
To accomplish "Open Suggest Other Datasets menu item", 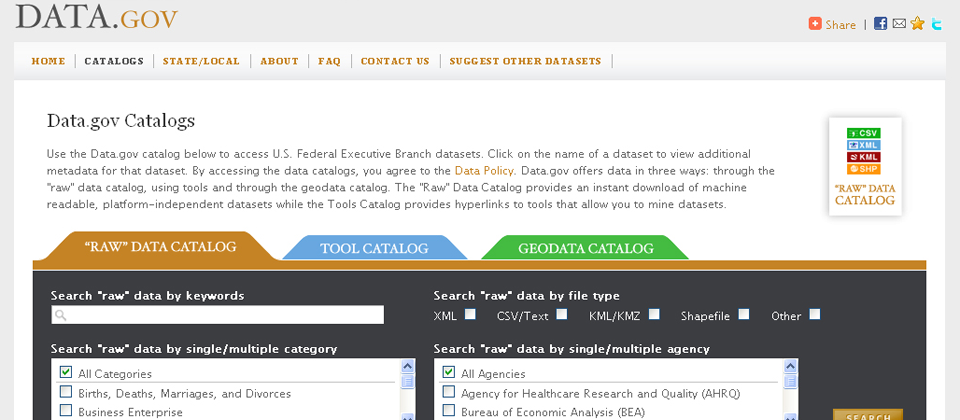I will (525, 61).
